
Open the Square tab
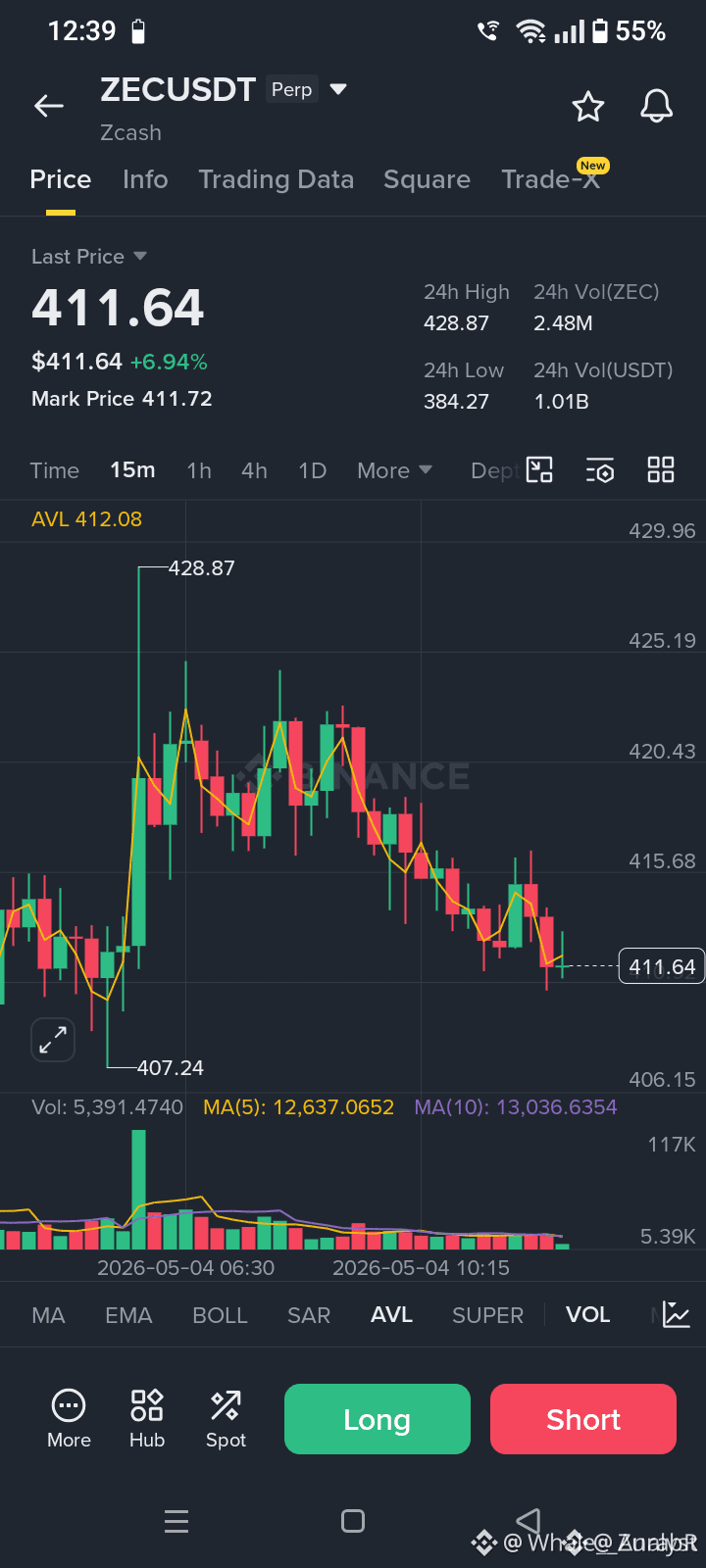pos(427,179)
